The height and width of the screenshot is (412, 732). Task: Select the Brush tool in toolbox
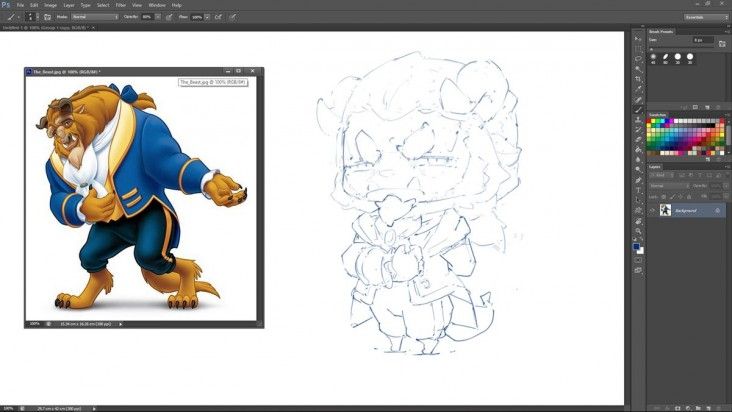(x=638, y=109)
